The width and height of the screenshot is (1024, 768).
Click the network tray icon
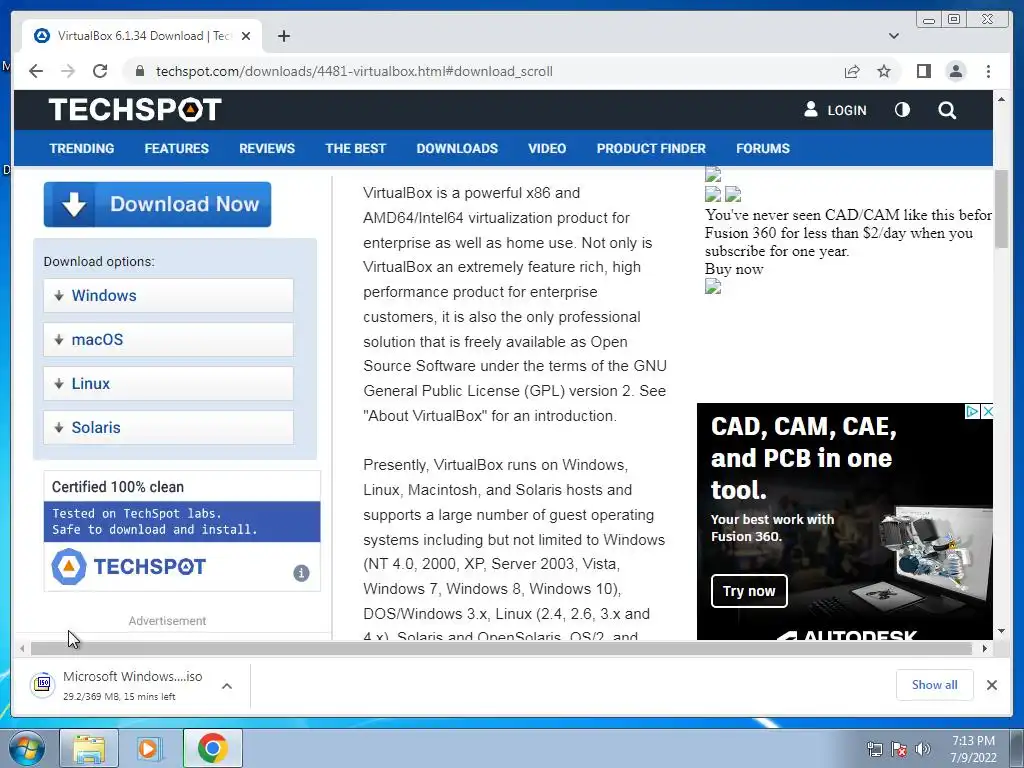click(874, 749)
